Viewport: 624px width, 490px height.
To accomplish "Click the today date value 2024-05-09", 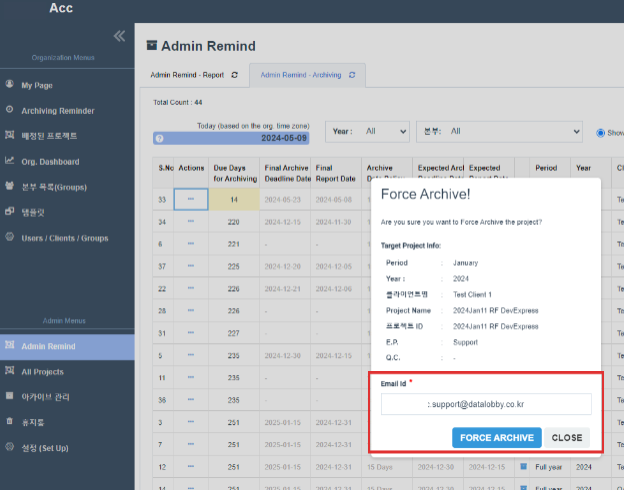I will (x=284, y=138).
